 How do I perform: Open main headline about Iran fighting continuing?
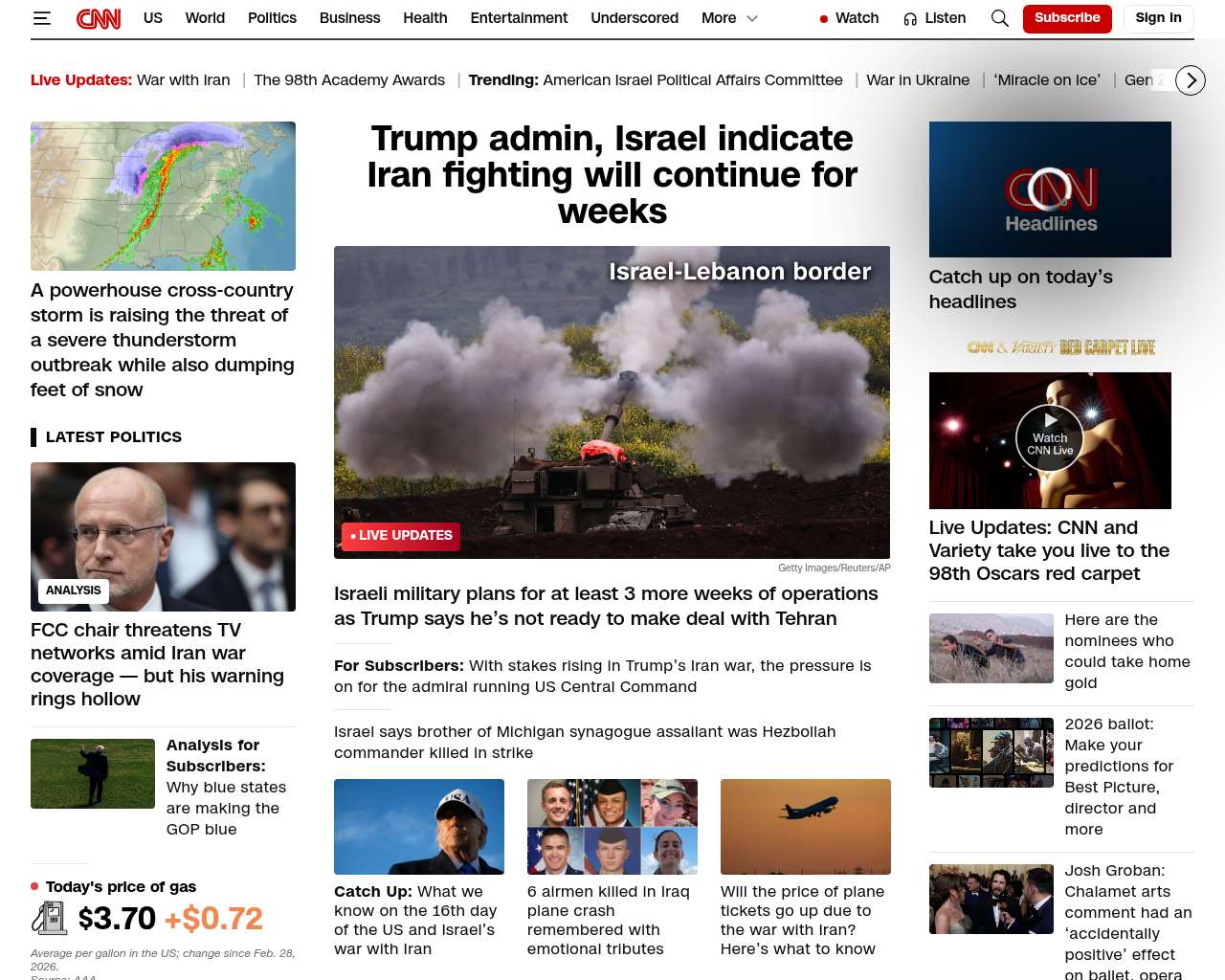click(612, 174)
